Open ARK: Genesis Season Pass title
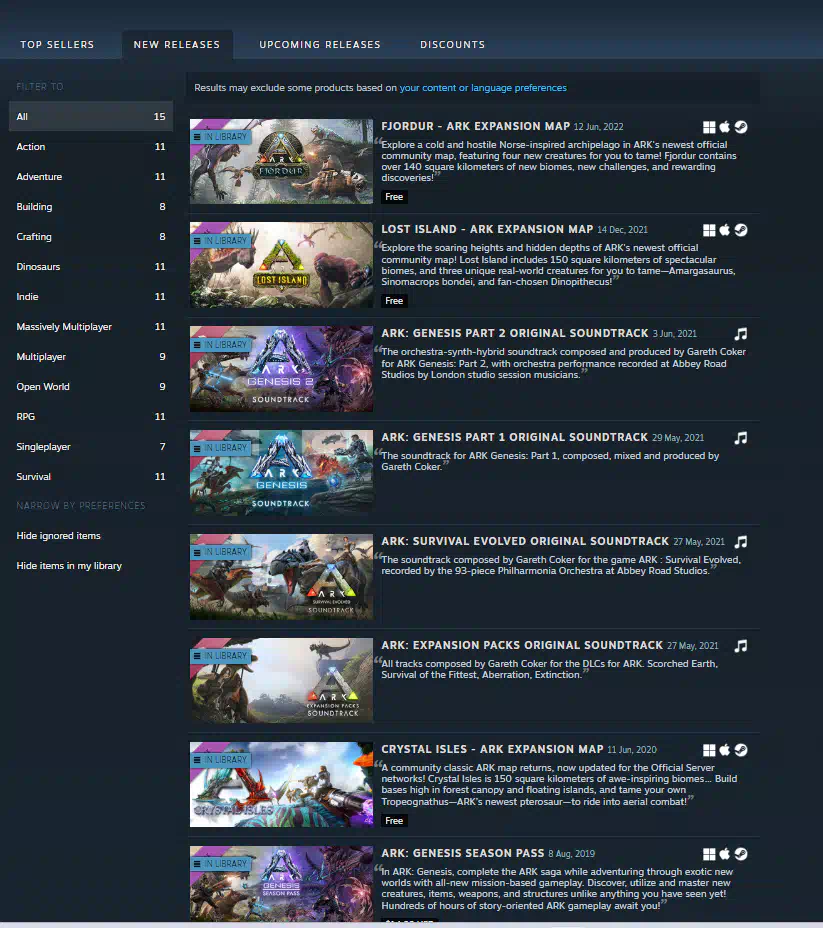The height and width of the screenshot is (928, 823). (x=463, y=853)
